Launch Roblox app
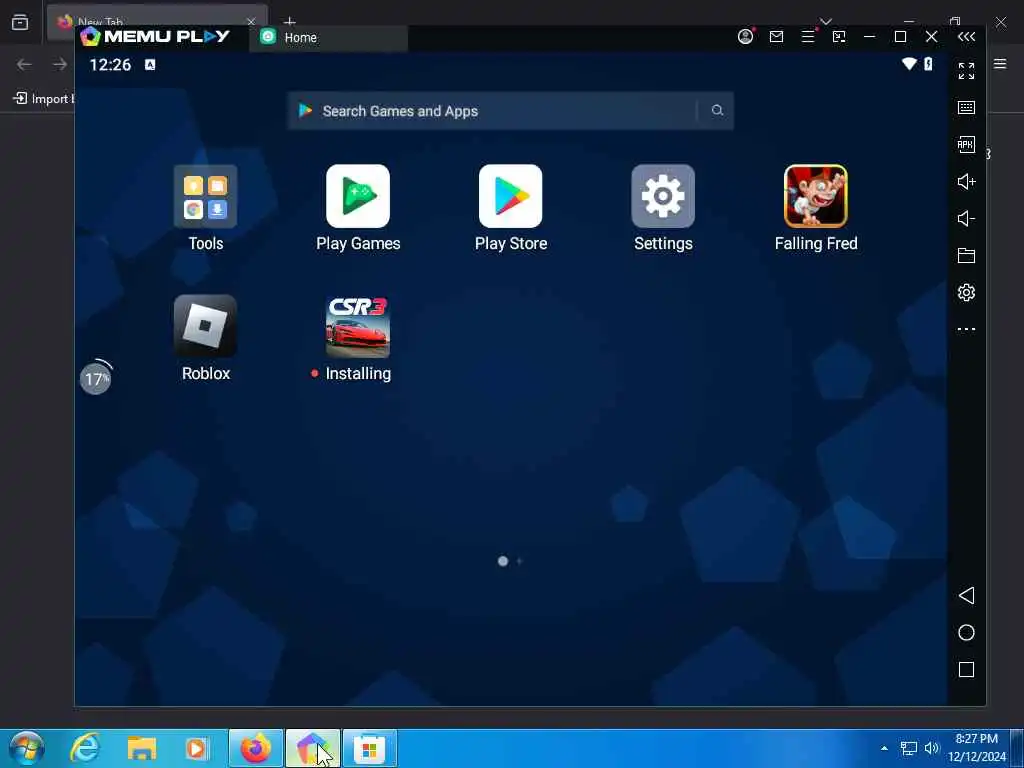The image size is (1024, 768). 206,326
